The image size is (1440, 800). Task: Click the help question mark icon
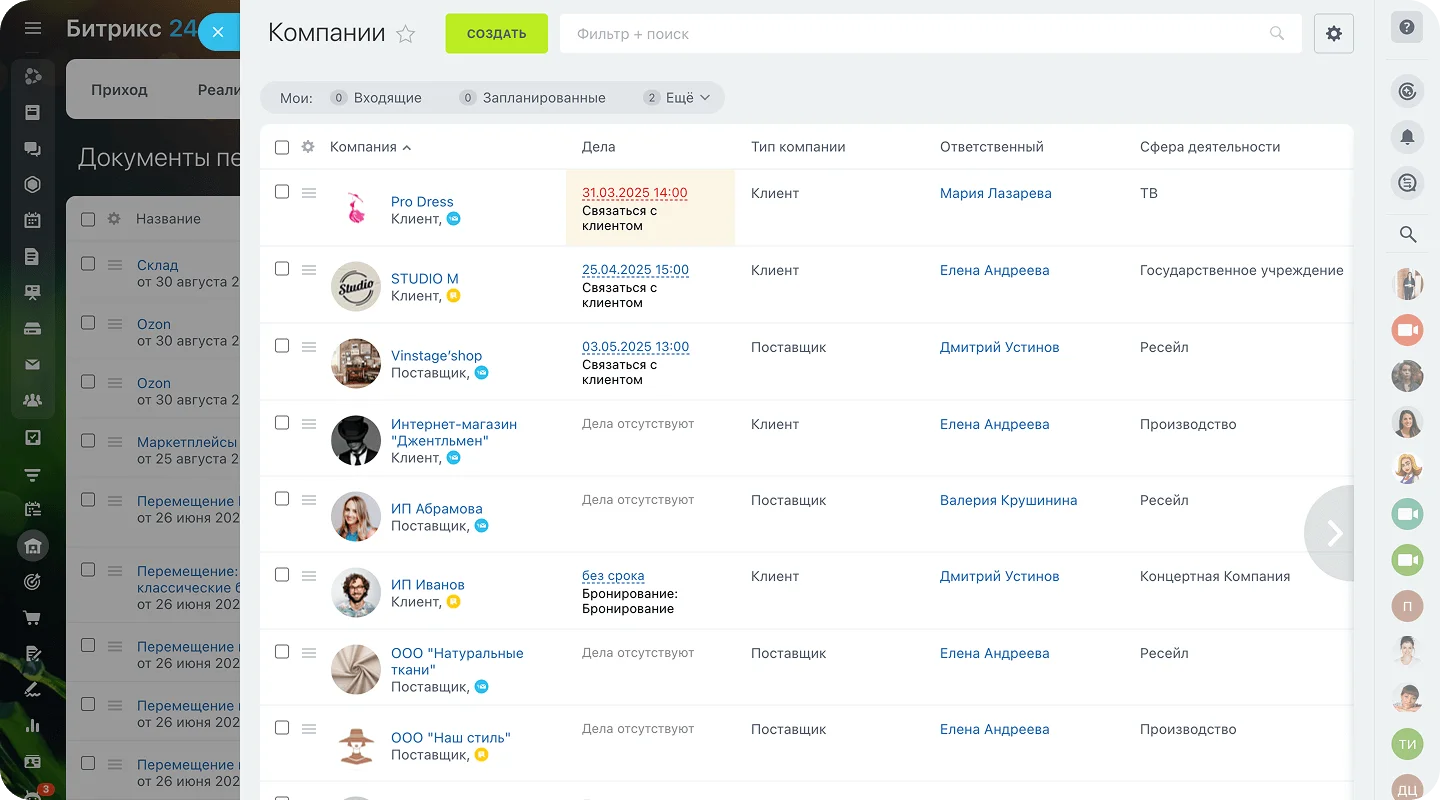click(x=1407, y=28)
